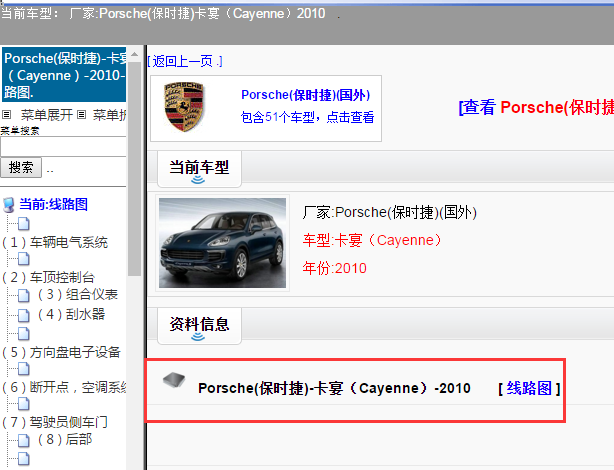Click the computer icon beside 当前:线路图
The height and width of the screenshot is (470, 614).
[9, 205]
